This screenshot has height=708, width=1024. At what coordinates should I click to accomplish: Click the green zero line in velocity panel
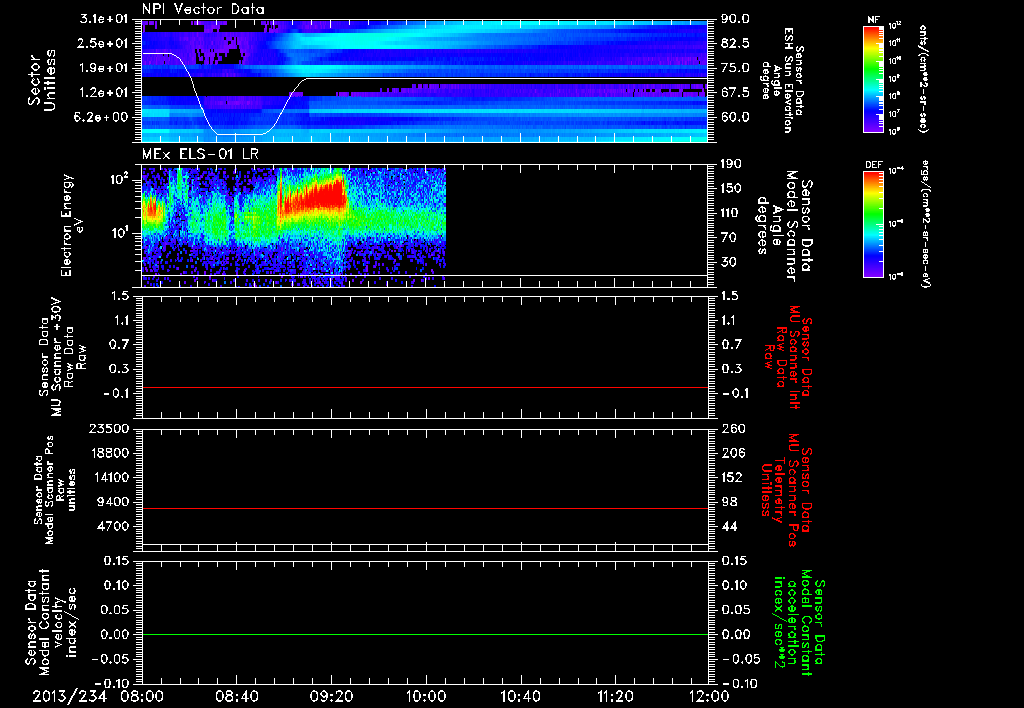click(425, 634)
